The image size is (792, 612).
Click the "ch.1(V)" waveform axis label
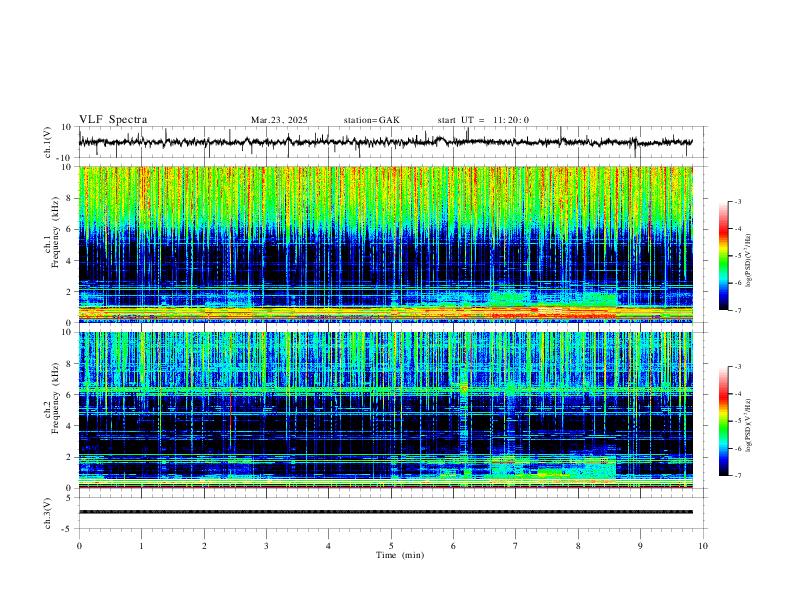point(48,142)
